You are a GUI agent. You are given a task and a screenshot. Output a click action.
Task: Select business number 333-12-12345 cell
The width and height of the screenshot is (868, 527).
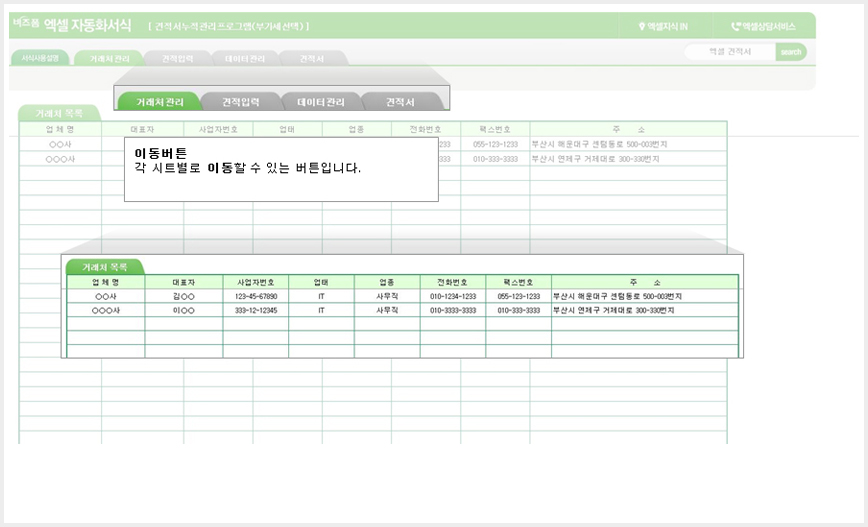pos(256,311)
